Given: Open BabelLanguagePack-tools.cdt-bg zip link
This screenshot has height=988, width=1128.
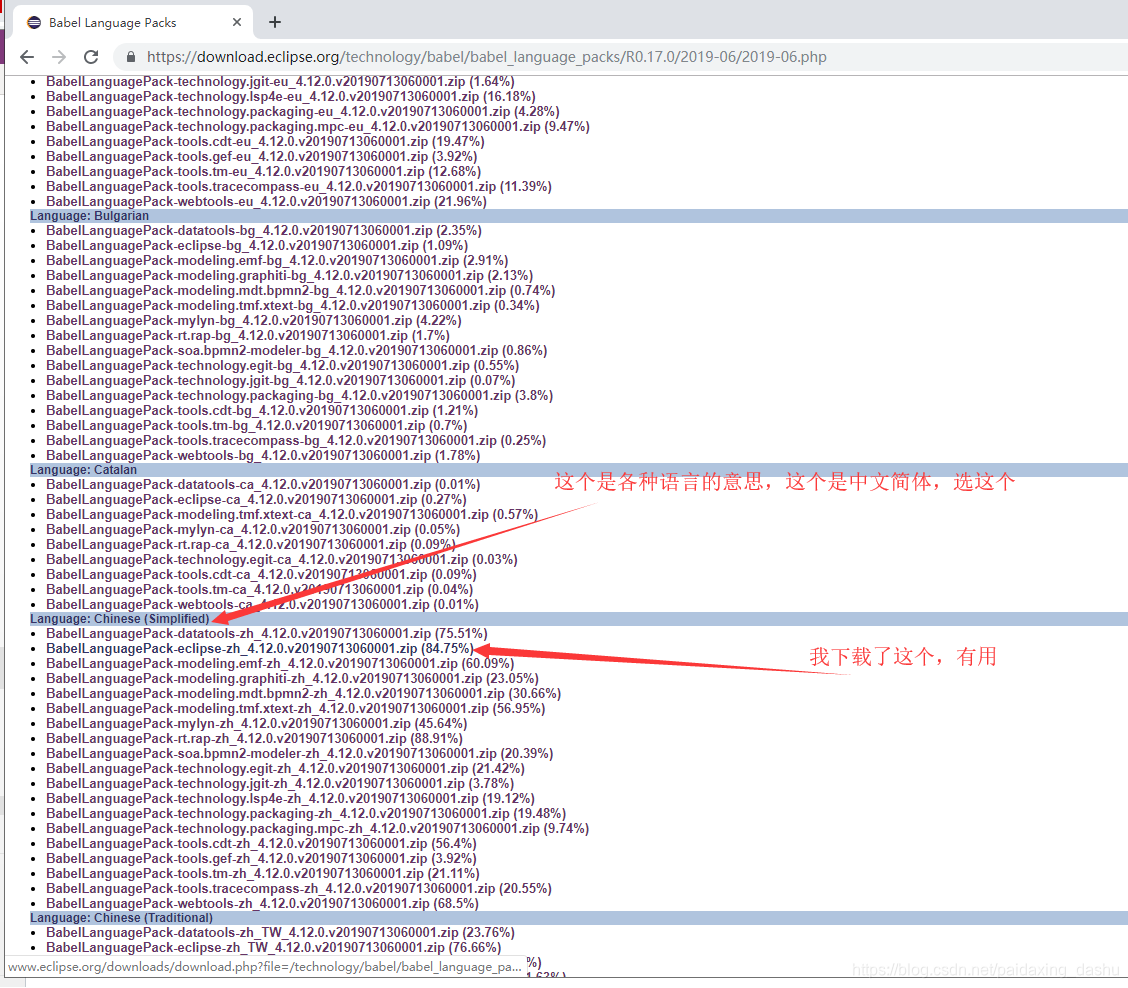Looking at the screenshot, I should [263, 410].
